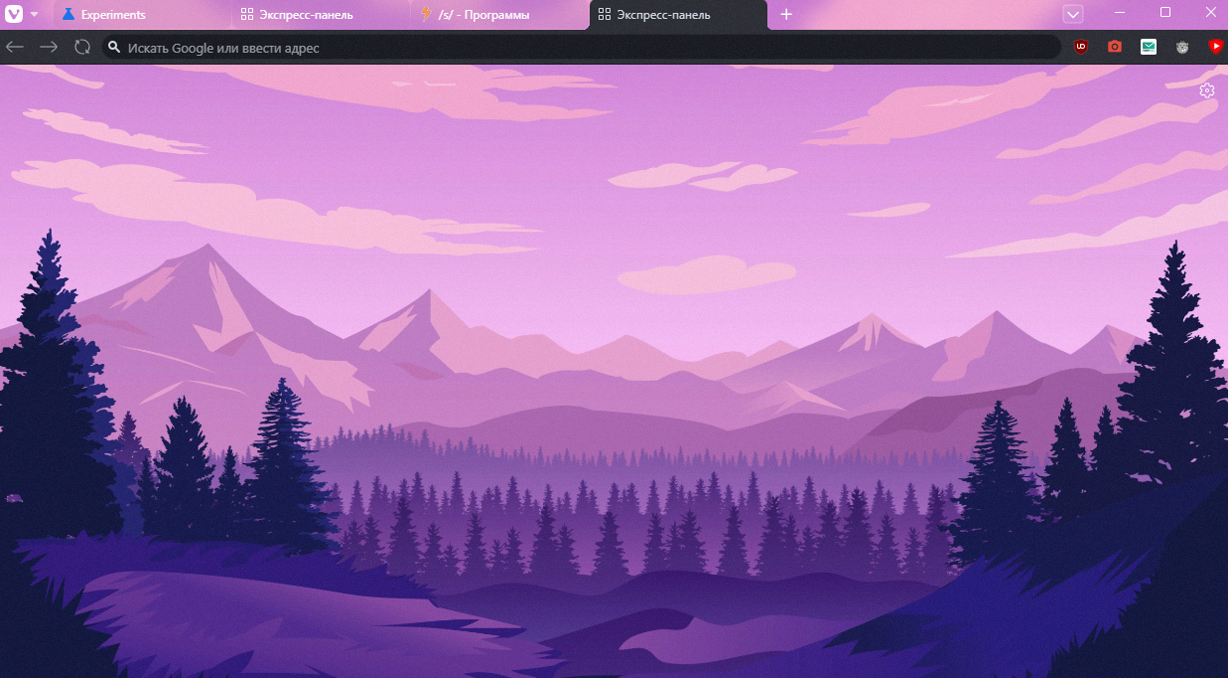Open the green envelope mail checker extension
The width and height of the screenshot is (1228, 678).
(x=1148, y=46)
